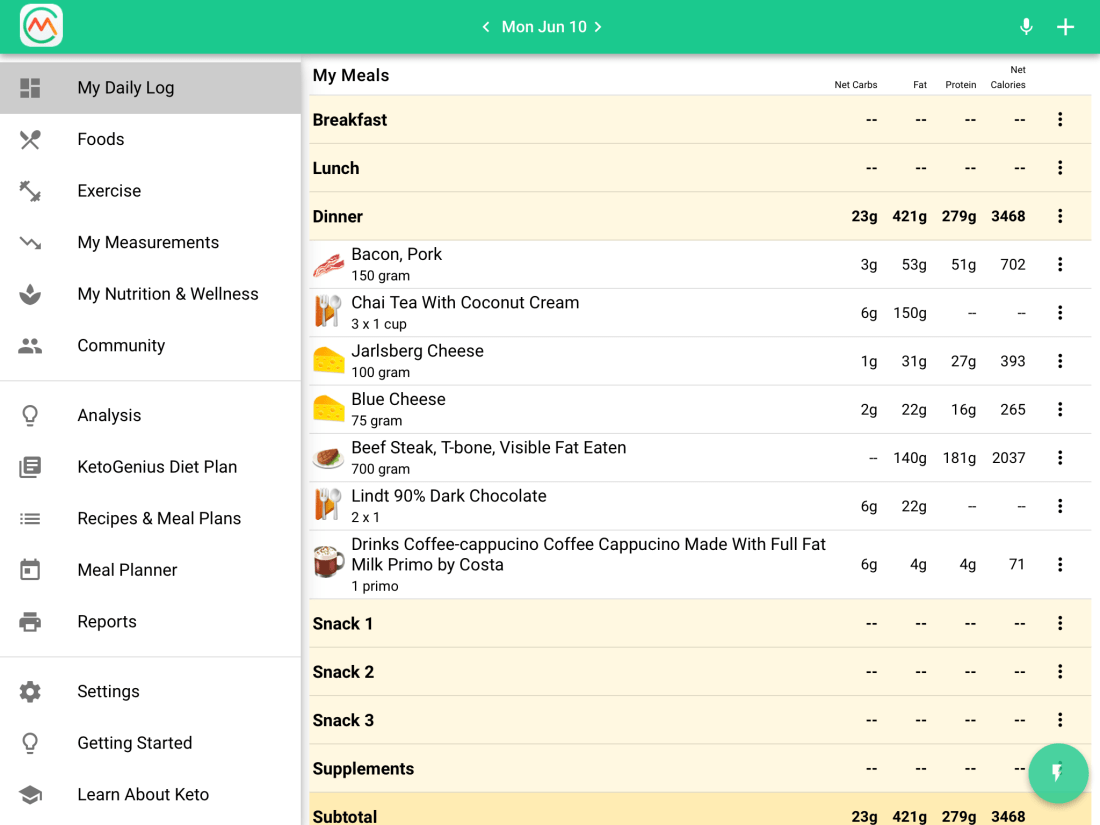Image resolution: width=1100 pixels, height=825 pixels.
Task: Open three-dot menu for Dinner section
Action: (x=1060, y=216)
